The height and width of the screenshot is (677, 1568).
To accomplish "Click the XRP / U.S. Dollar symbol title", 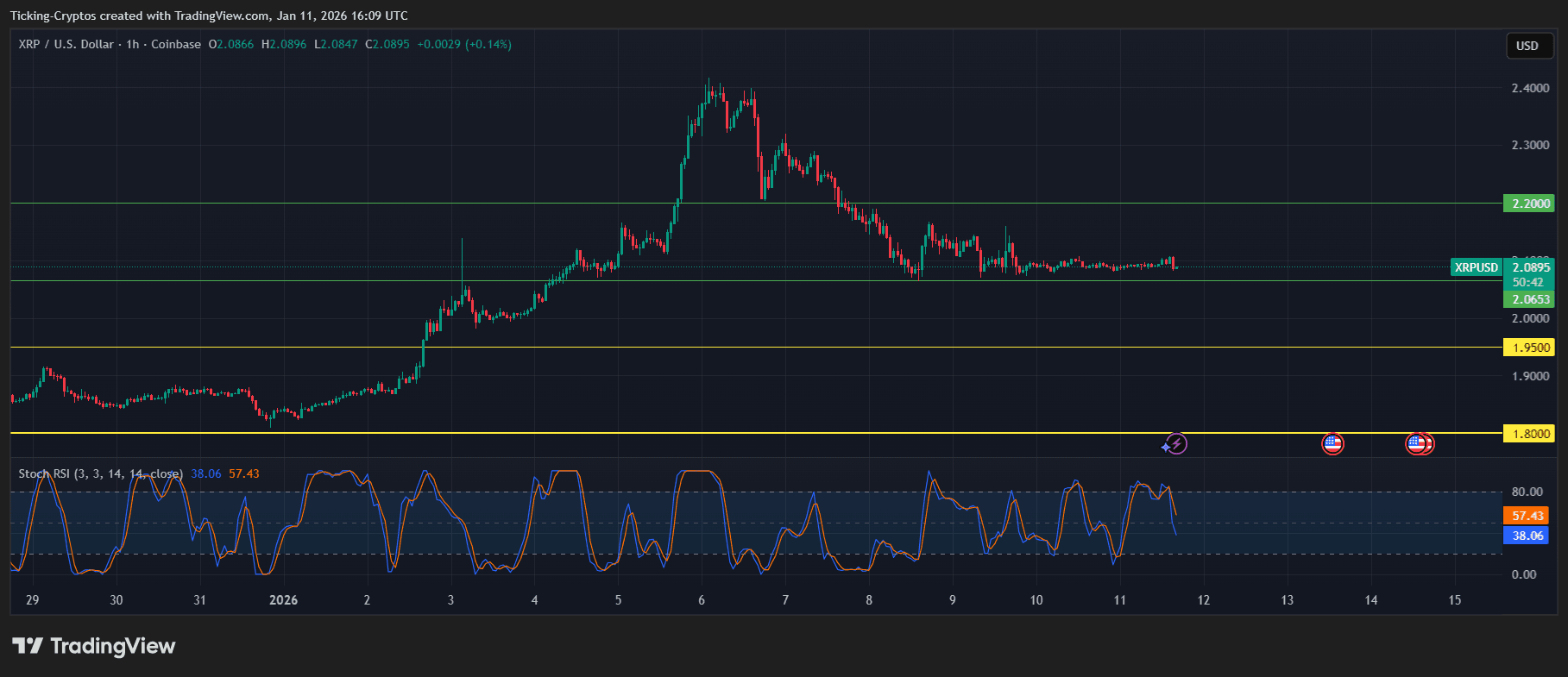I will (x=66, y=44).
